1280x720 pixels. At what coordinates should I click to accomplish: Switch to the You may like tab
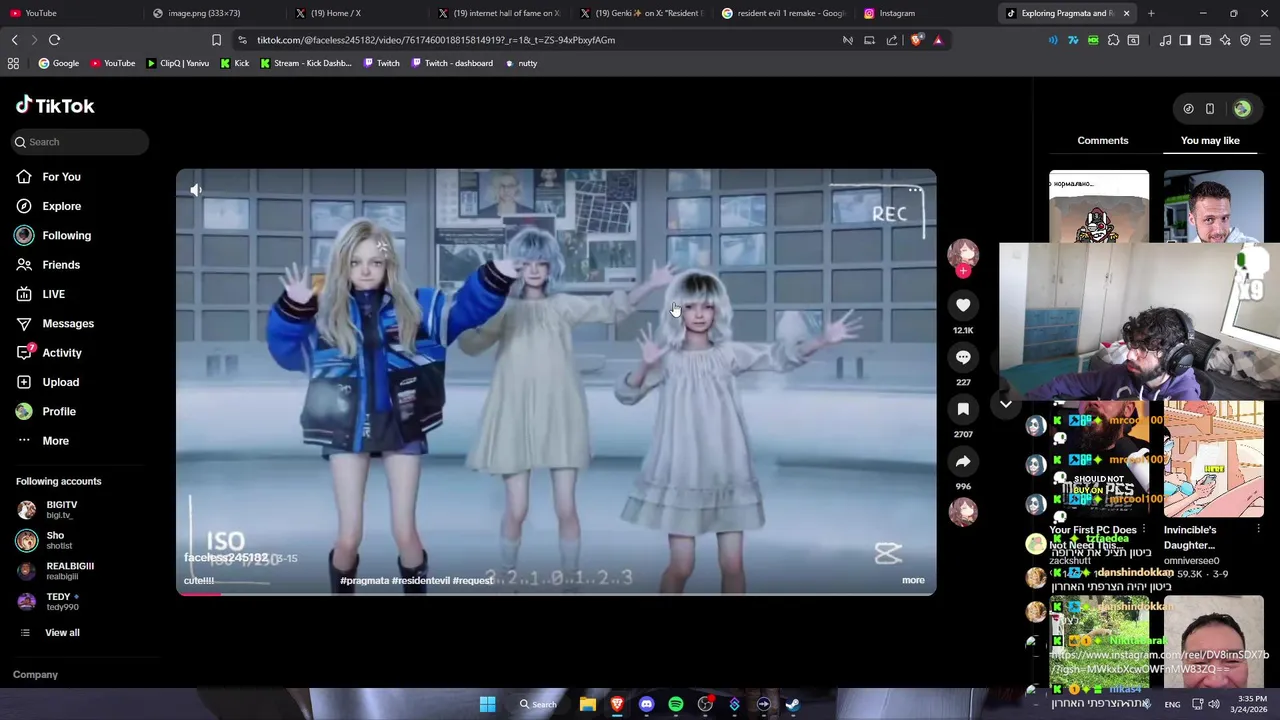(1210, 141)
